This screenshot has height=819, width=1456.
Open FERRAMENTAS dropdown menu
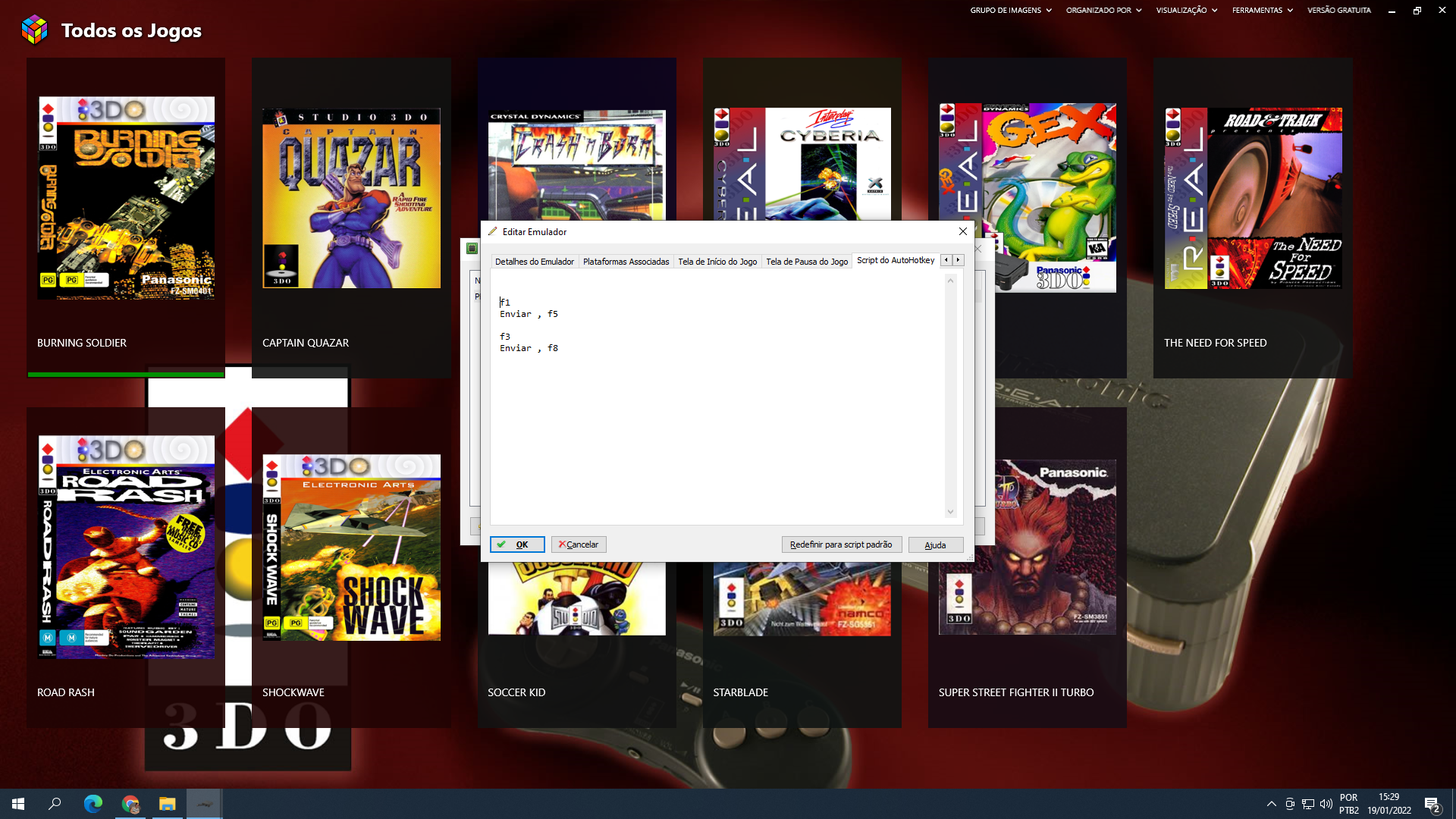[x=1263, y=11]
